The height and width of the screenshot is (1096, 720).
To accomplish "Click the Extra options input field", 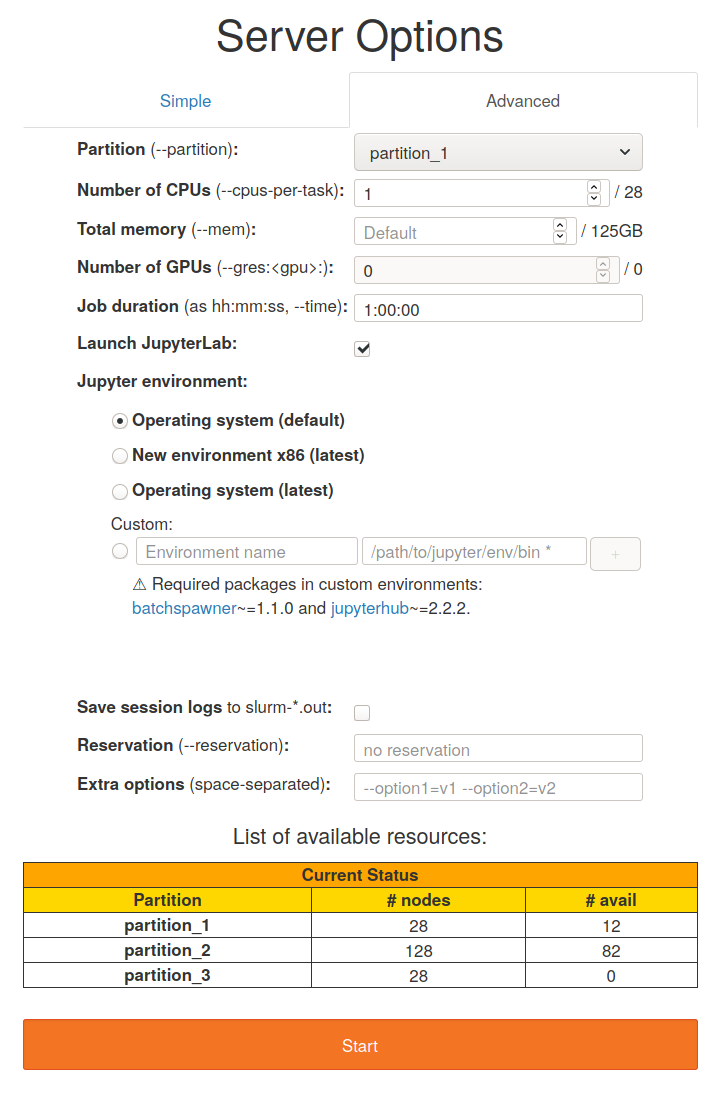I will (498, 787).
